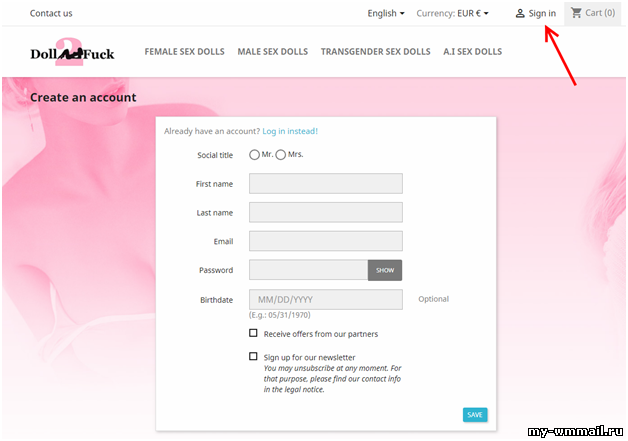The image size is (628, 441).
Task: Expand the English language dropdown
Action: pyautogui.click(x=386, y=13)
